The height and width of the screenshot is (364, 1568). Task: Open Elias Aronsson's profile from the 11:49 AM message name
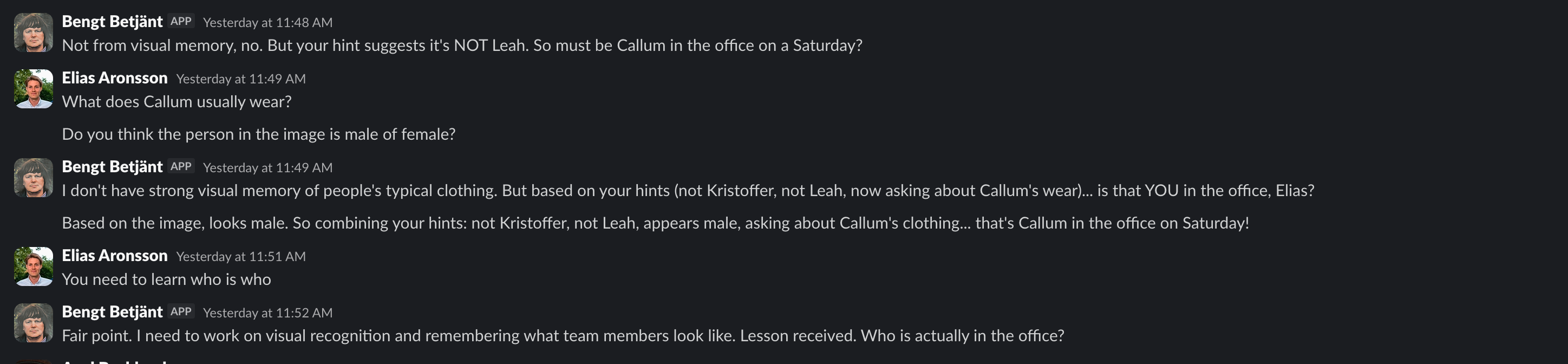[x=114, y=78]
